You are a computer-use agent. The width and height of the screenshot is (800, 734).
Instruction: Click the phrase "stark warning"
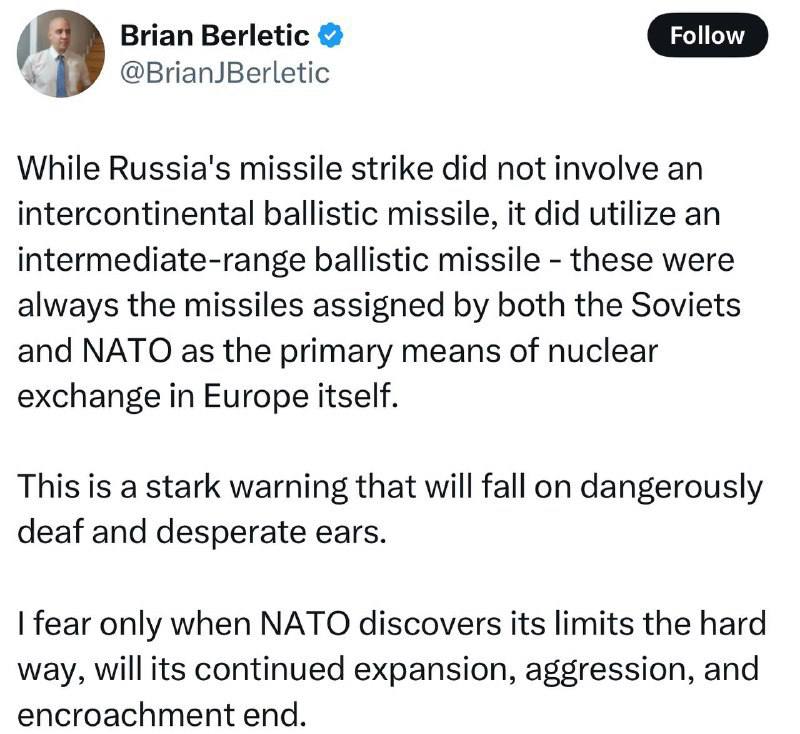coord(246,486)
